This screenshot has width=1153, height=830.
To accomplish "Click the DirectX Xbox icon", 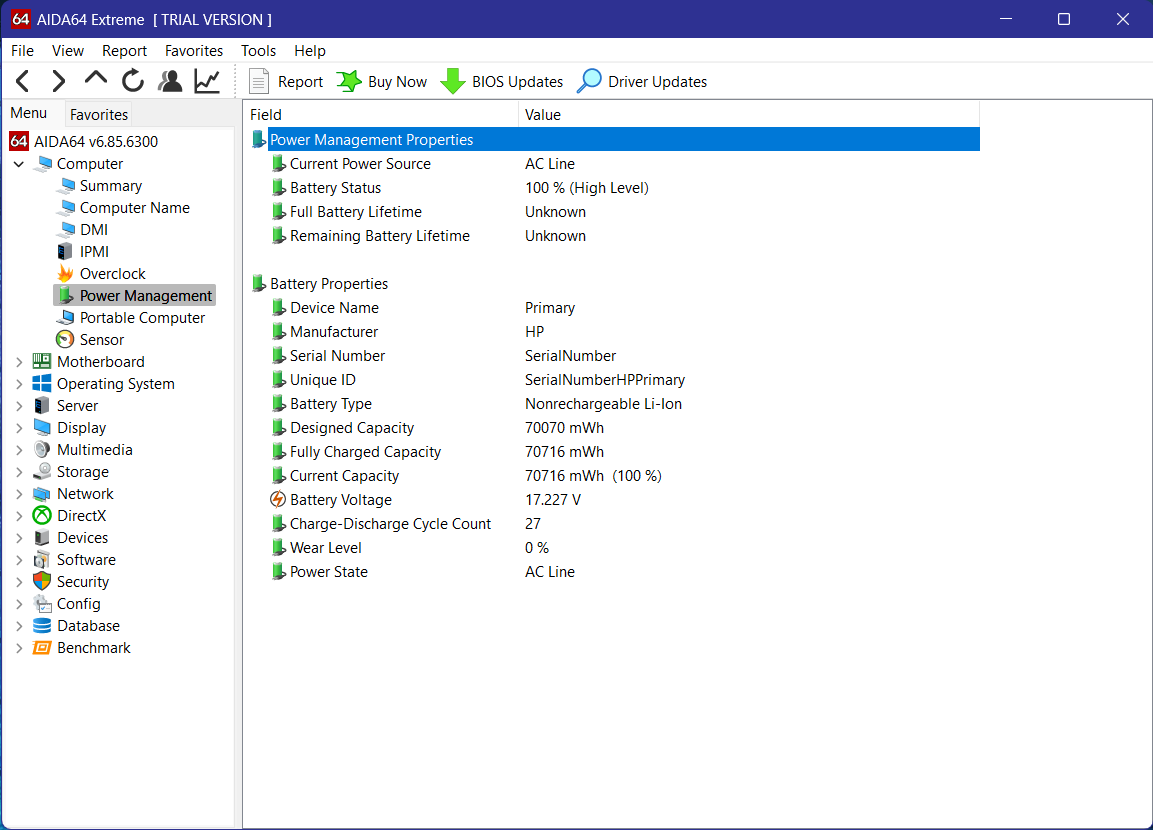I will (x=42, y=516).
